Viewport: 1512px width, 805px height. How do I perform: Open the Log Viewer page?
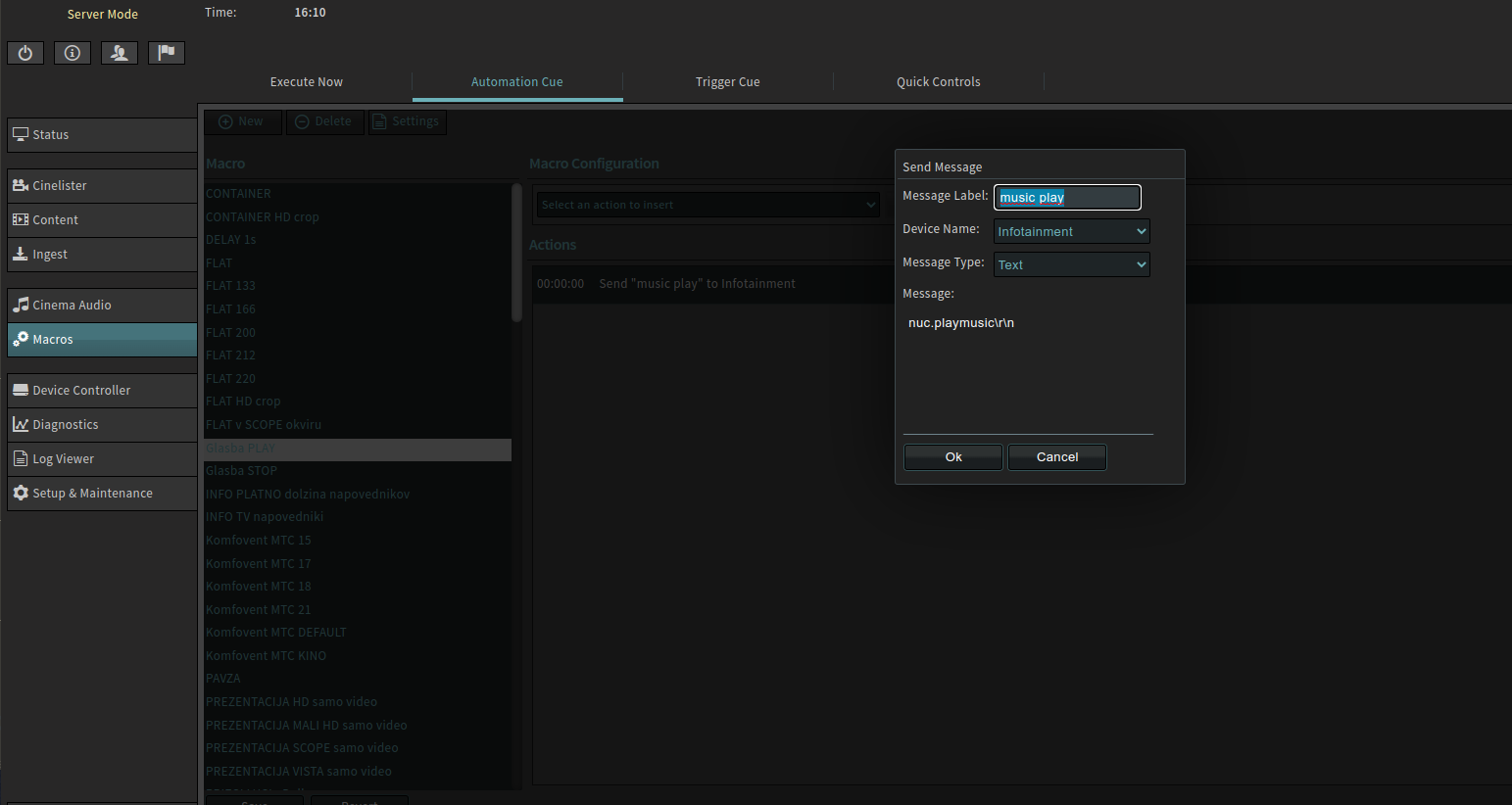coord(102,459)
